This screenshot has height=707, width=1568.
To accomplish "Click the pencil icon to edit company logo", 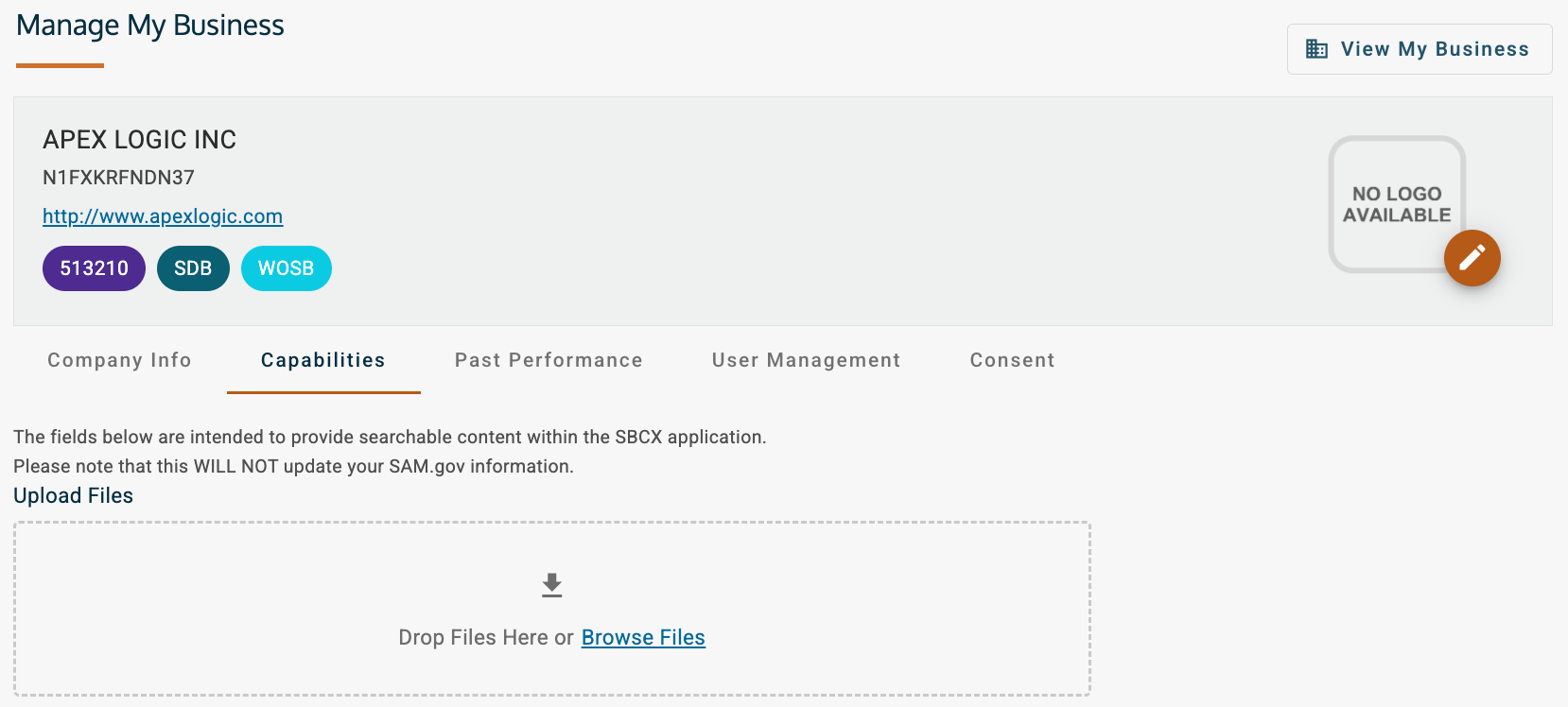I will click(1472, 257).
